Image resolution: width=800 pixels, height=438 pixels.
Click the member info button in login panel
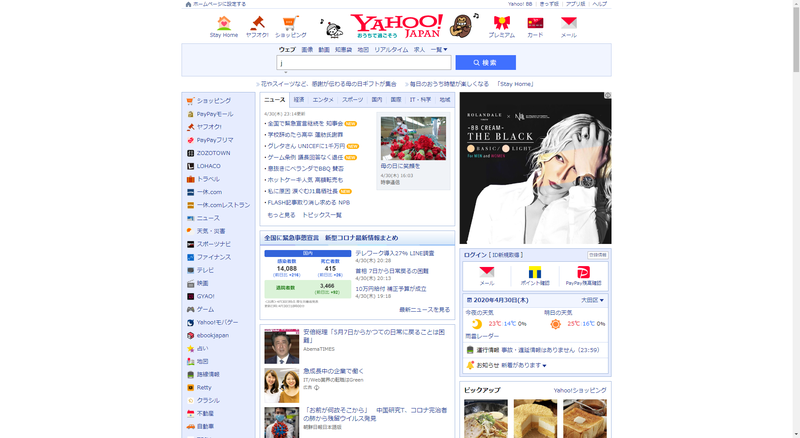point(597,255)
